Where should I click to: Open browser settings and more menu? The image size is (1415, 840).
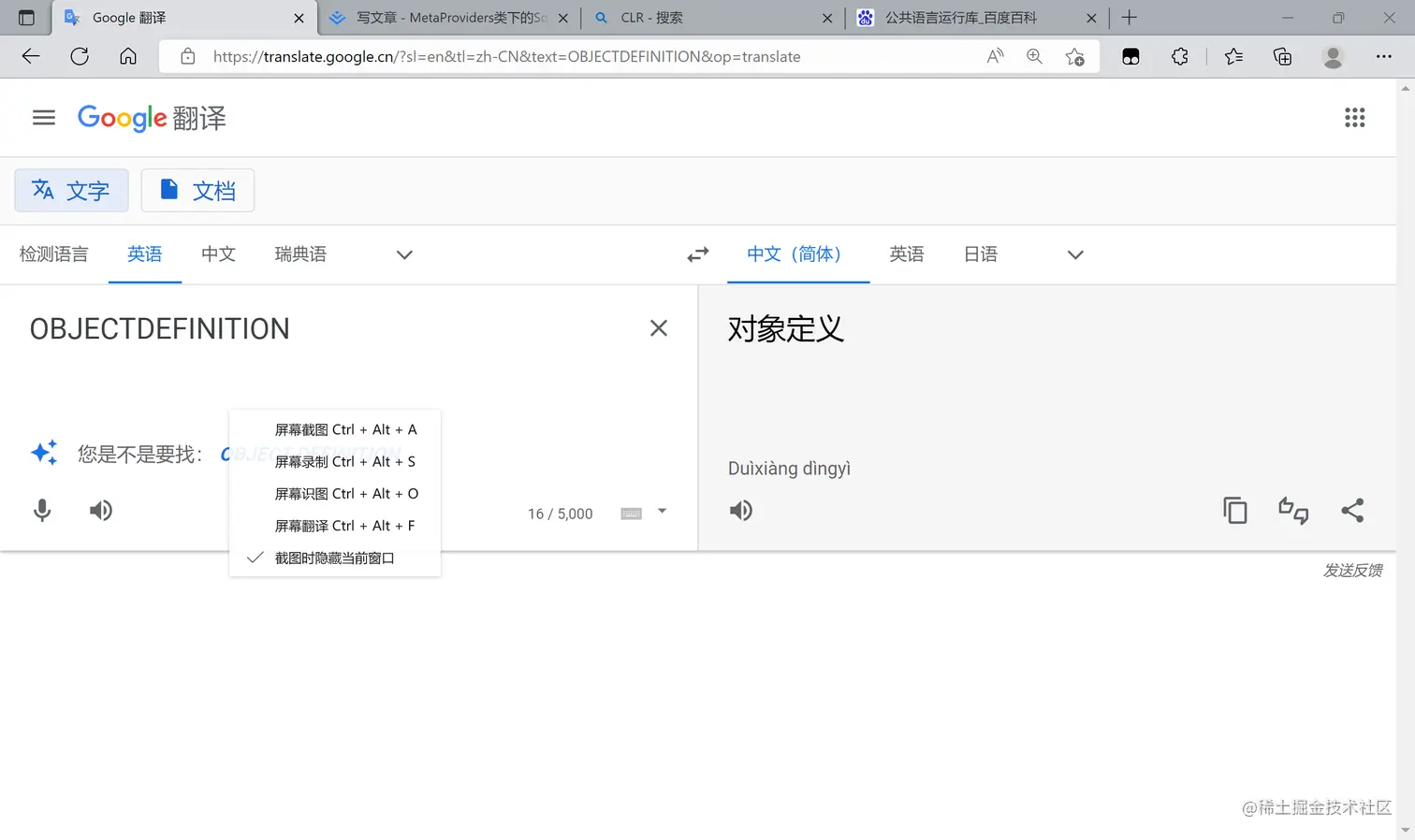(x=1384, y=56)
